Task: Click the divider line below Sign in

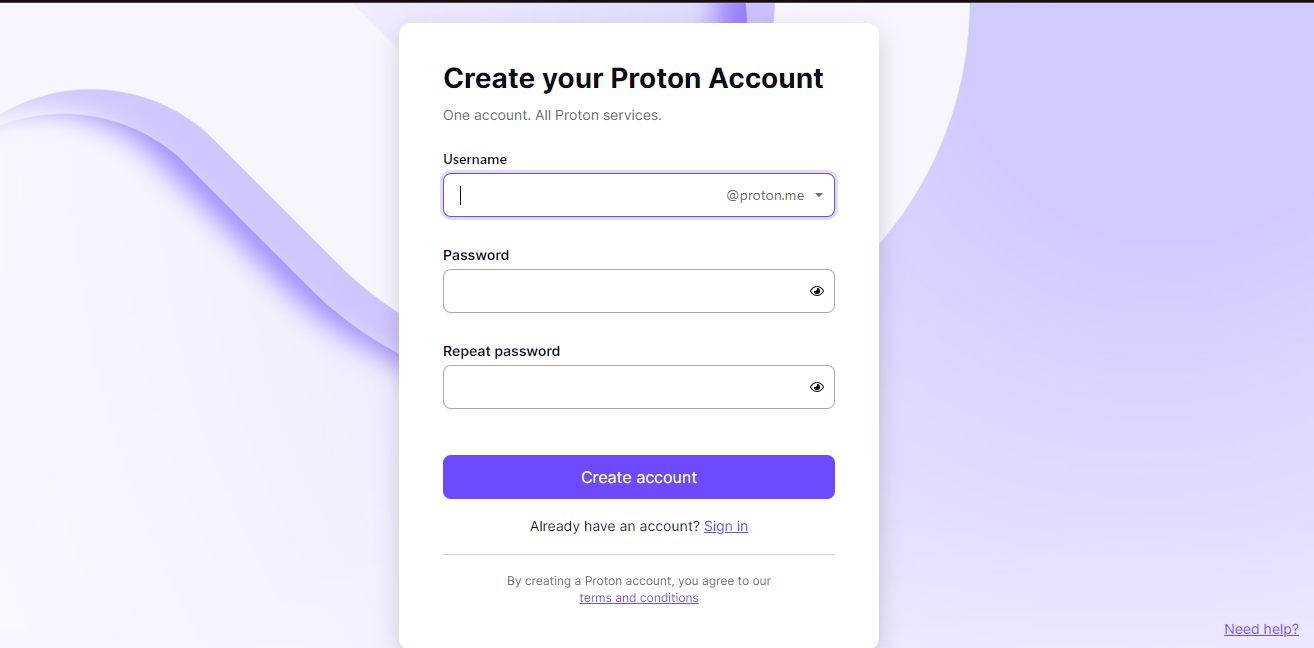Action: (639, 554)
